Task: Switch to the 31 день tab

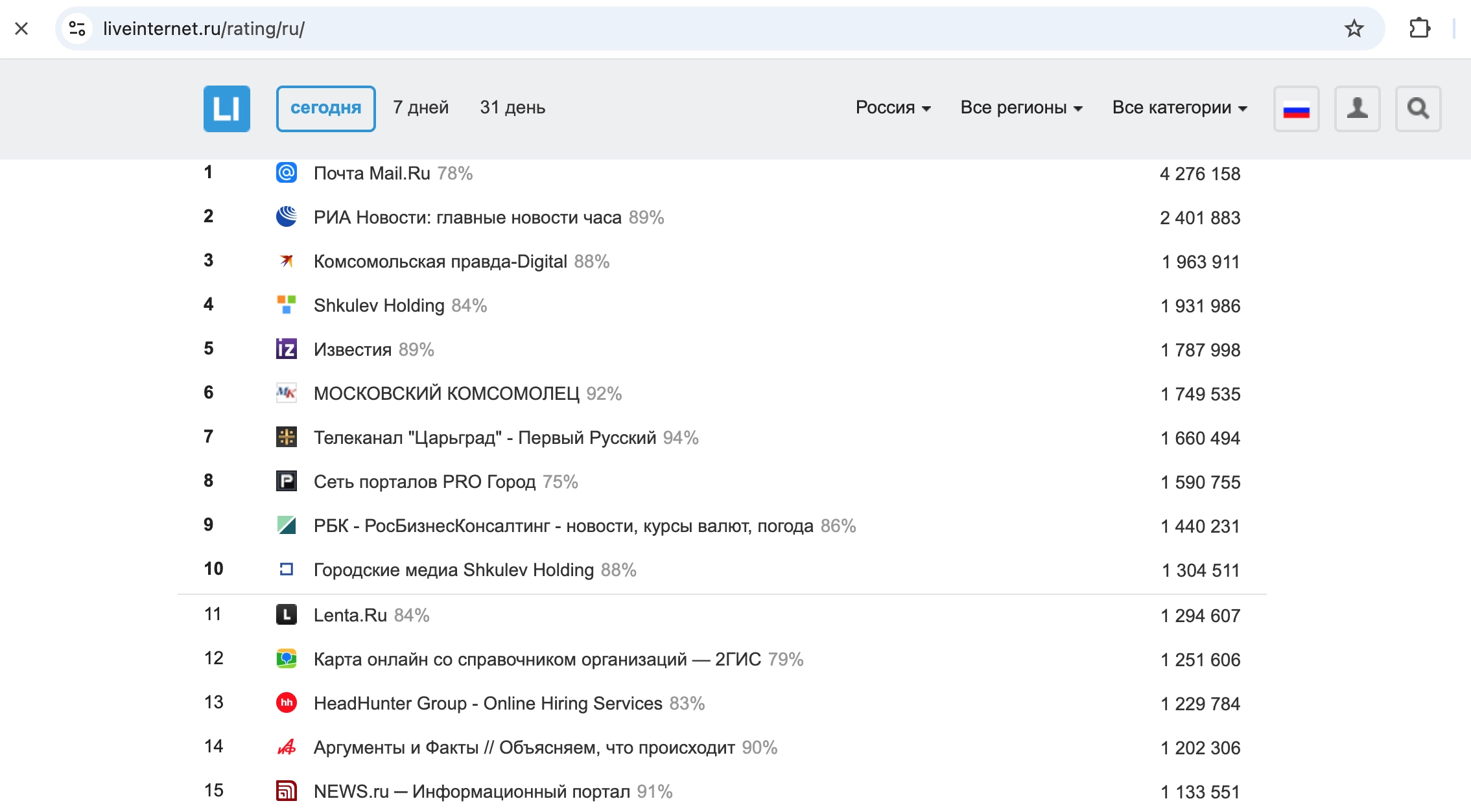Action: 512,108
